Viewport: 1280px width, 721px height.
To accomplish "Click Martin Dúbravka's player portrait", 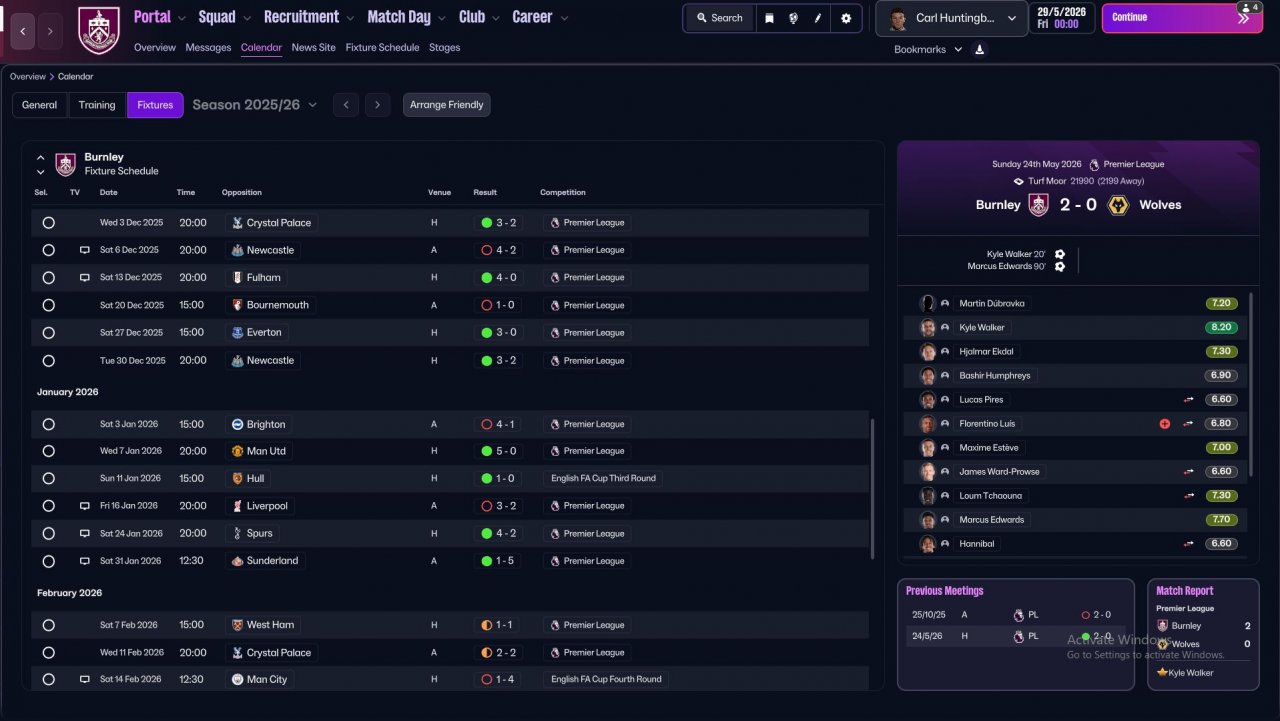I will (927, 303).
